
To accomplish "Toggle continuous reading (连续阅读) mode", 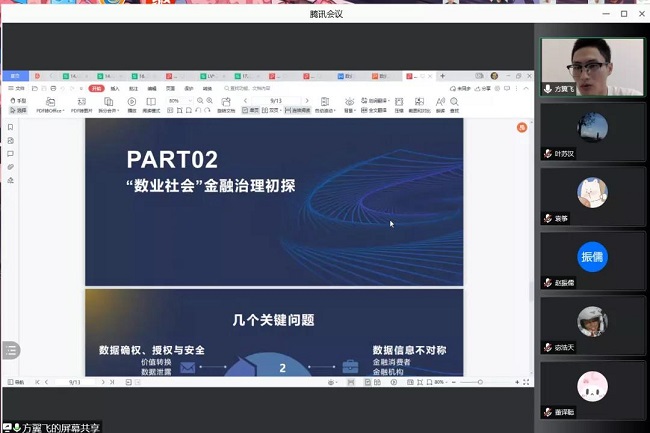I will (x=297, y=110).
